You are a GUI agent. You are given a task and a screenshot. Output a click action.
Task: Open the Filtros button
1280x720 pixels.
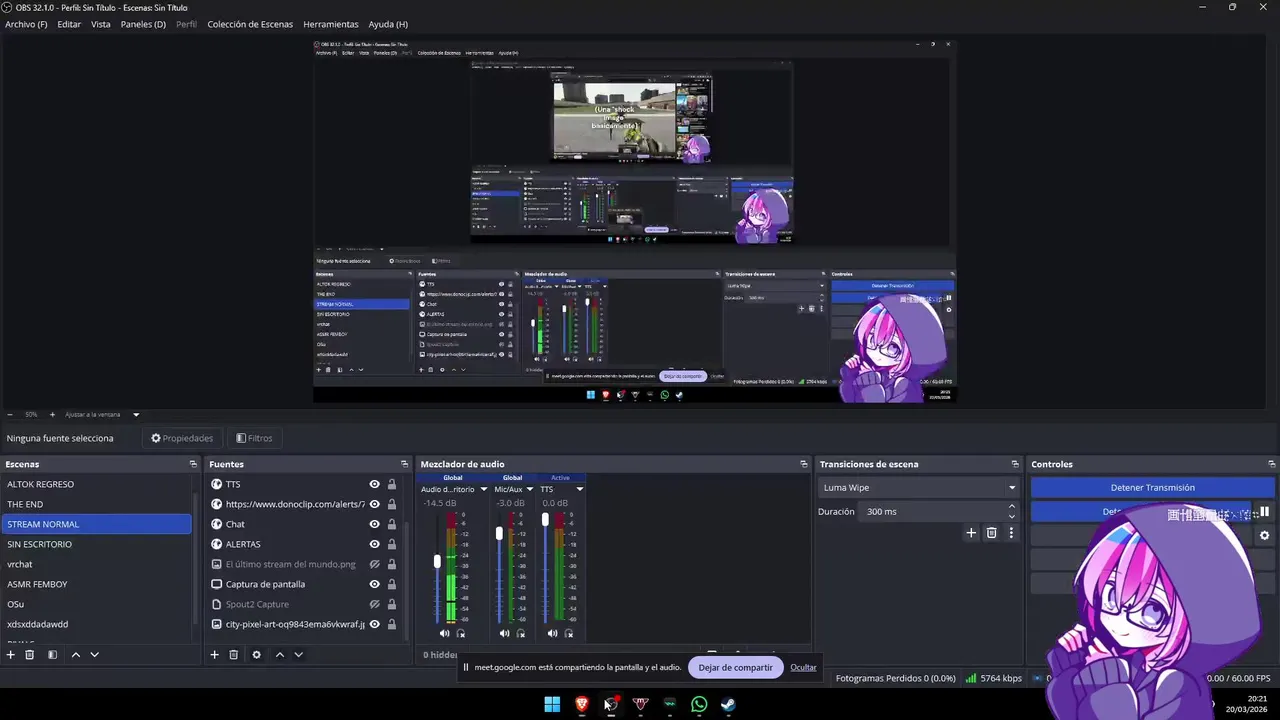pos(254,438)
